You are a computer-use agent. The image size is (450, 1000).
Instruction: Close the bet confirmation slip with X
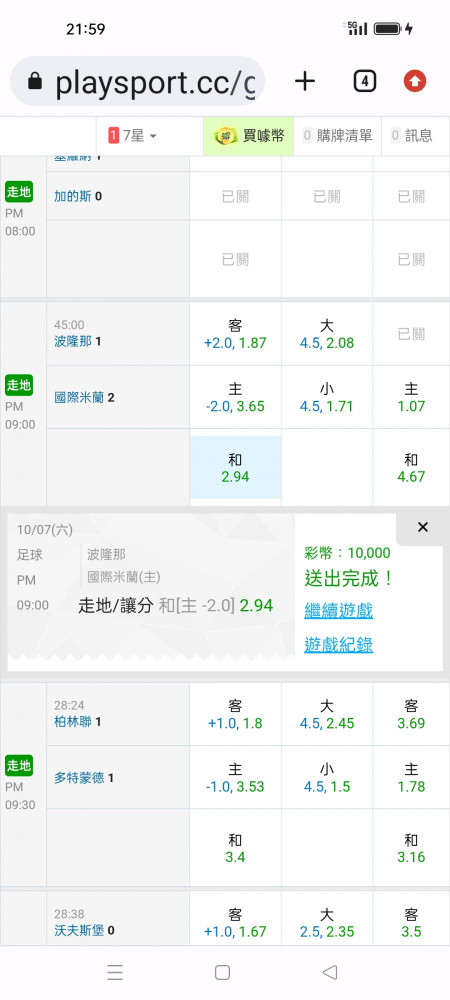point(423,527)
